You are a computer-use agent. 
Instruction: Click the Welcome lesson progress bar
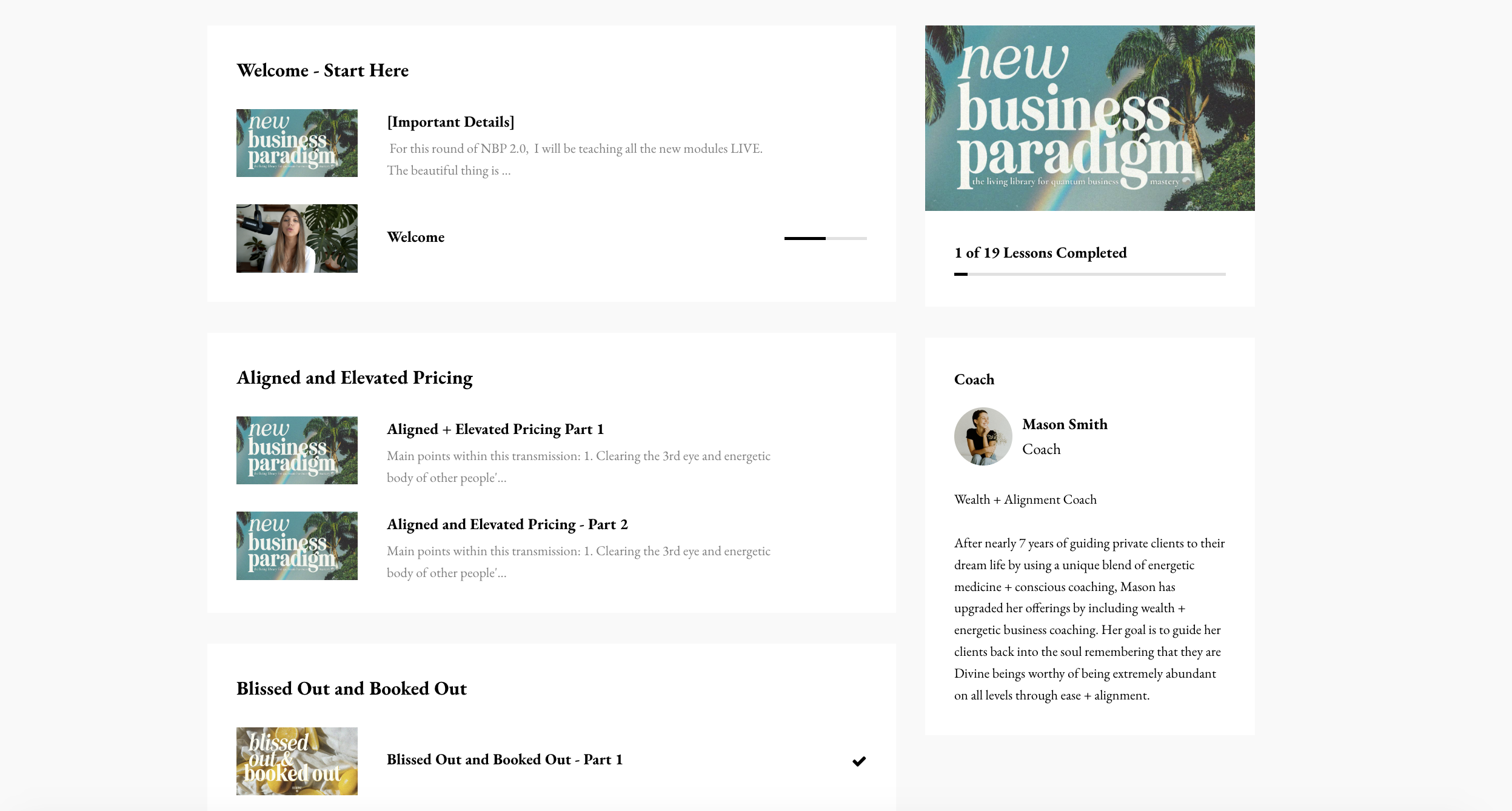pos(826,238)
